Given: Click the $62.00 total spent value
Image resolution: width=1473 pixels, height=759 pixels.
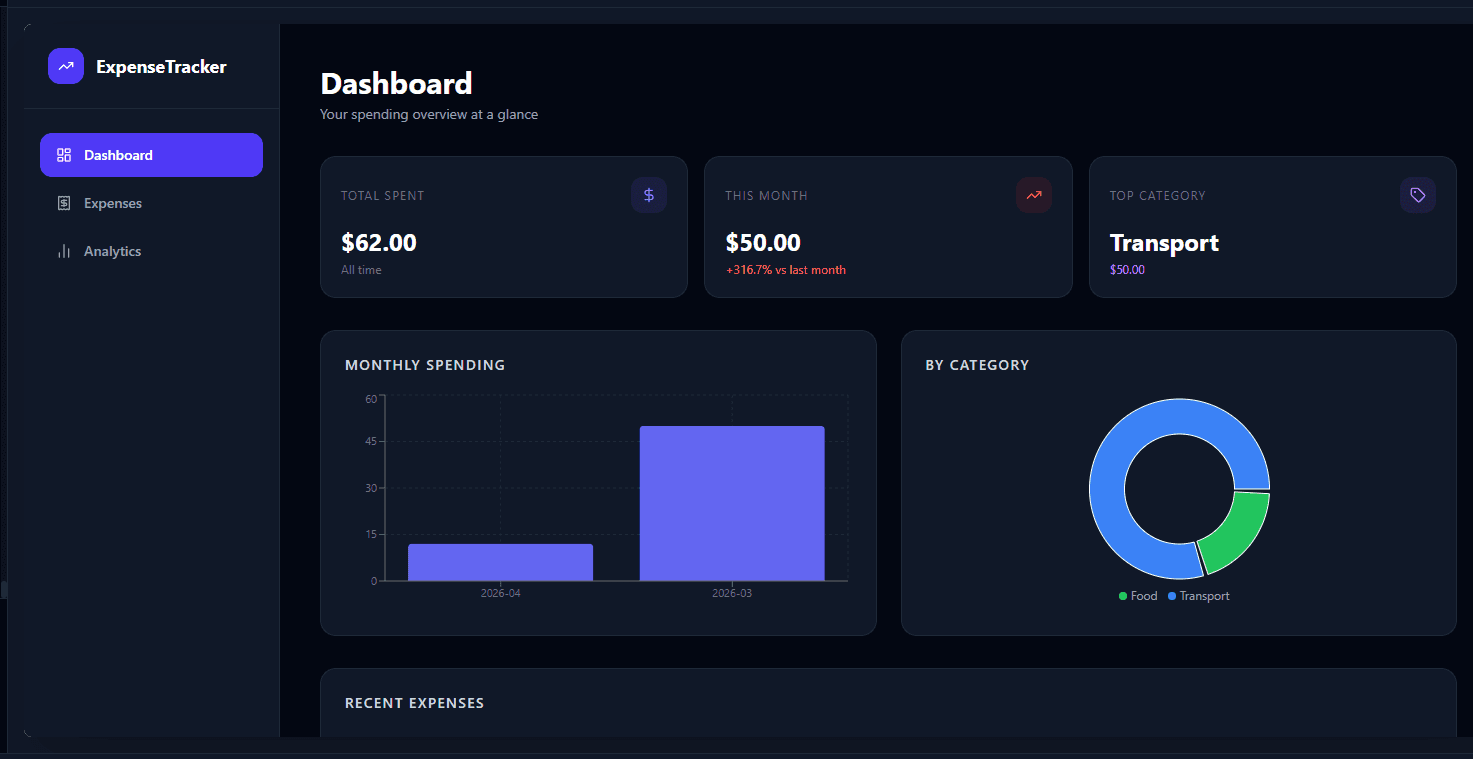Looking at the screenshot, I should [x=379, y=243].
